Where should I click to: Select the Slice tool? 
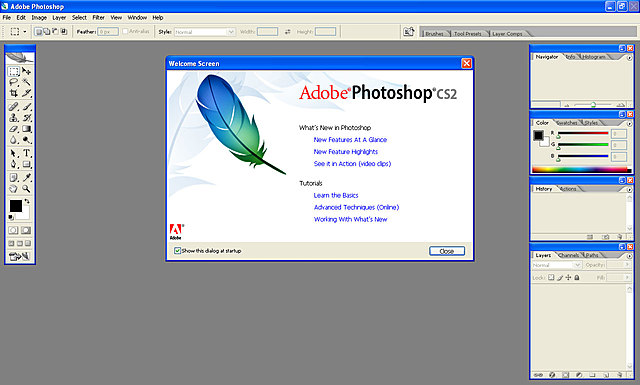(27, 93)
